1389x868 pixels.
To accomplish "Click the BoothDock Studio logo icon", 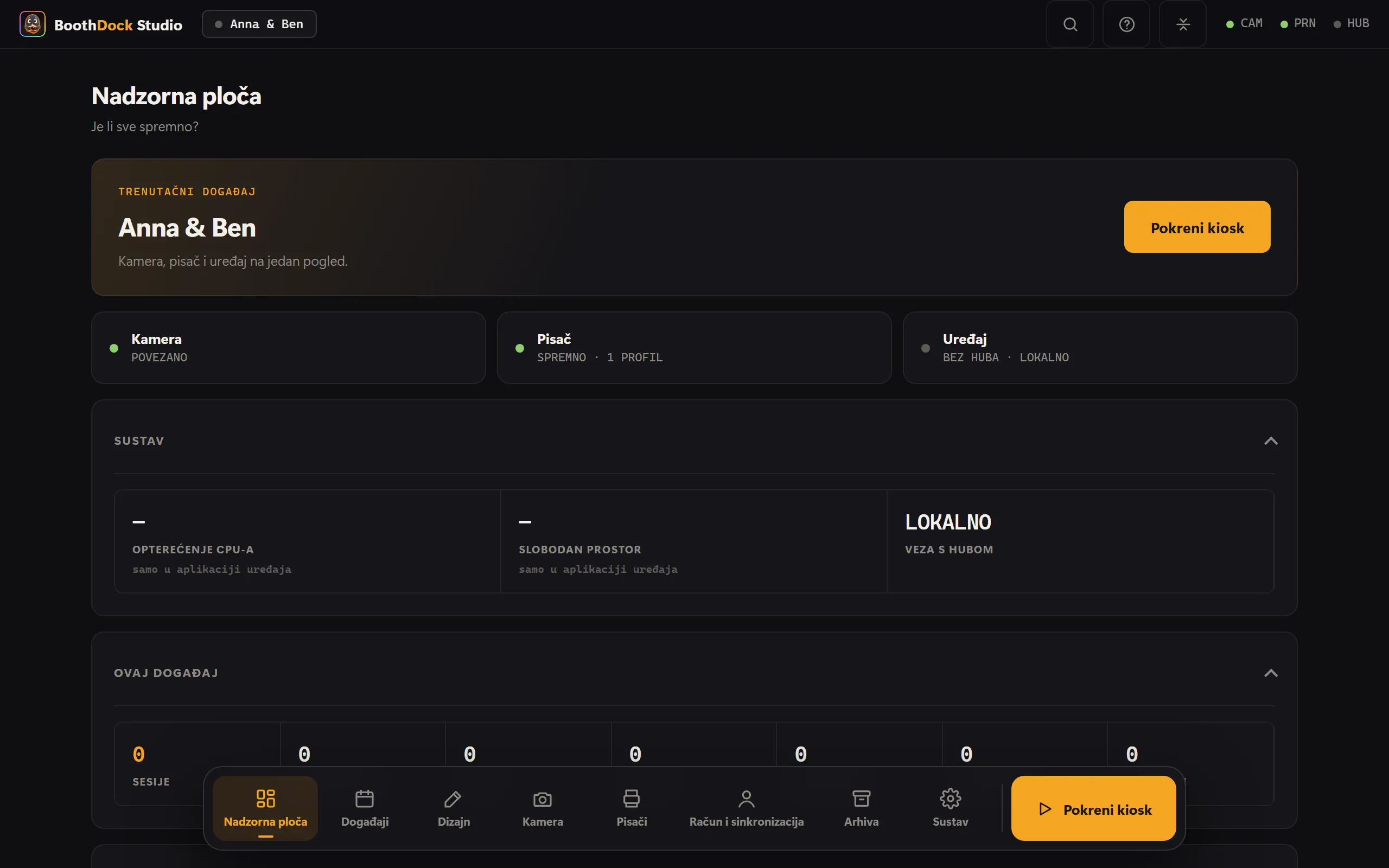I will click(32, 24).
